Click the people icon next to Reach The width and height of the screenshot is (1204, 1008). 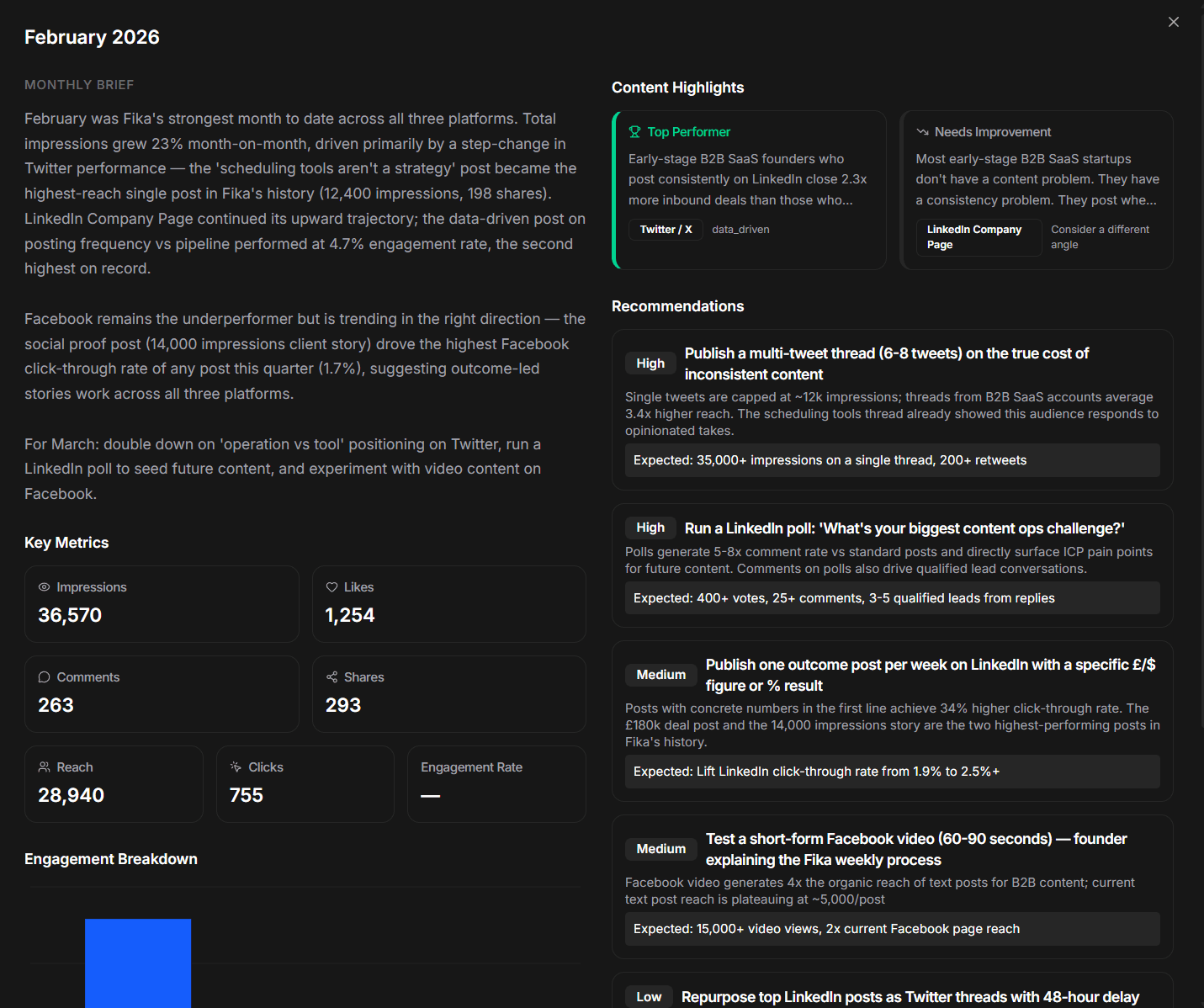click(44, 767)
